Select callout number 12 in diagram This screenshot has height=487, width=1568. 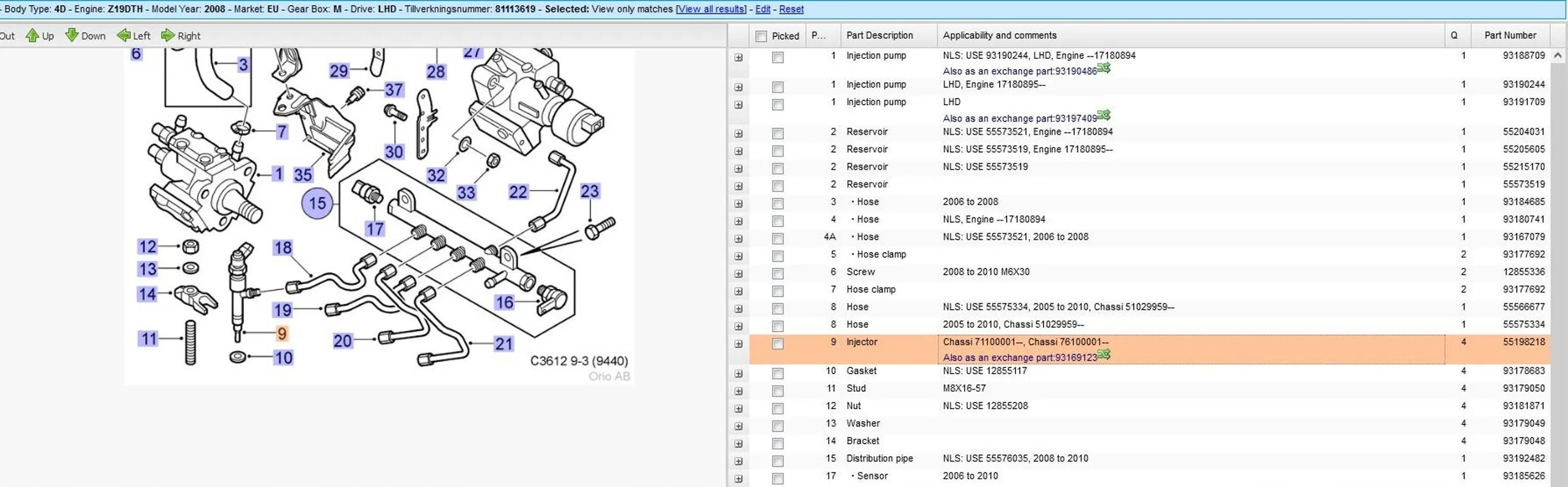(x=147, y=246)
